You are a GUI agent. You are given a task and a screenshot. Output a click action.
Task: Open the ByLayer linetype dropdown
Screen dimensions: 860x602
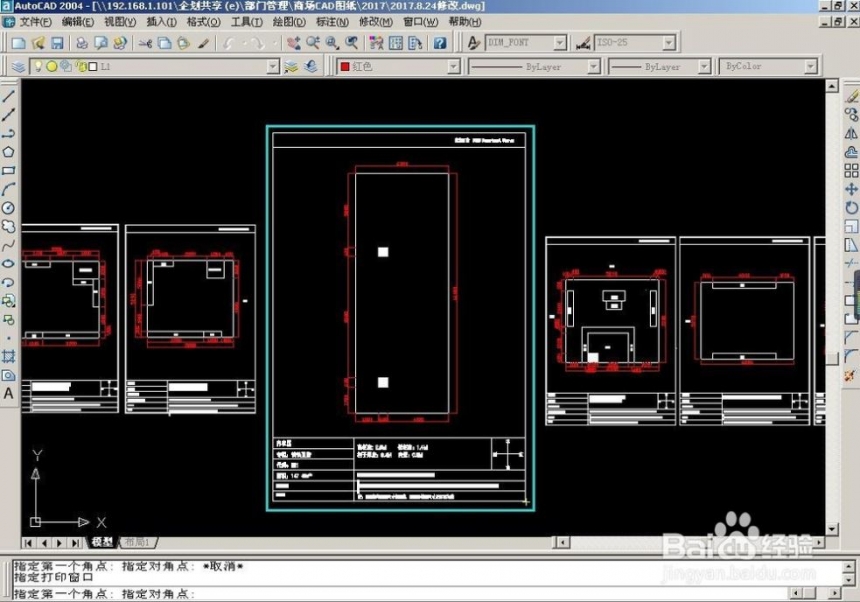593,67
